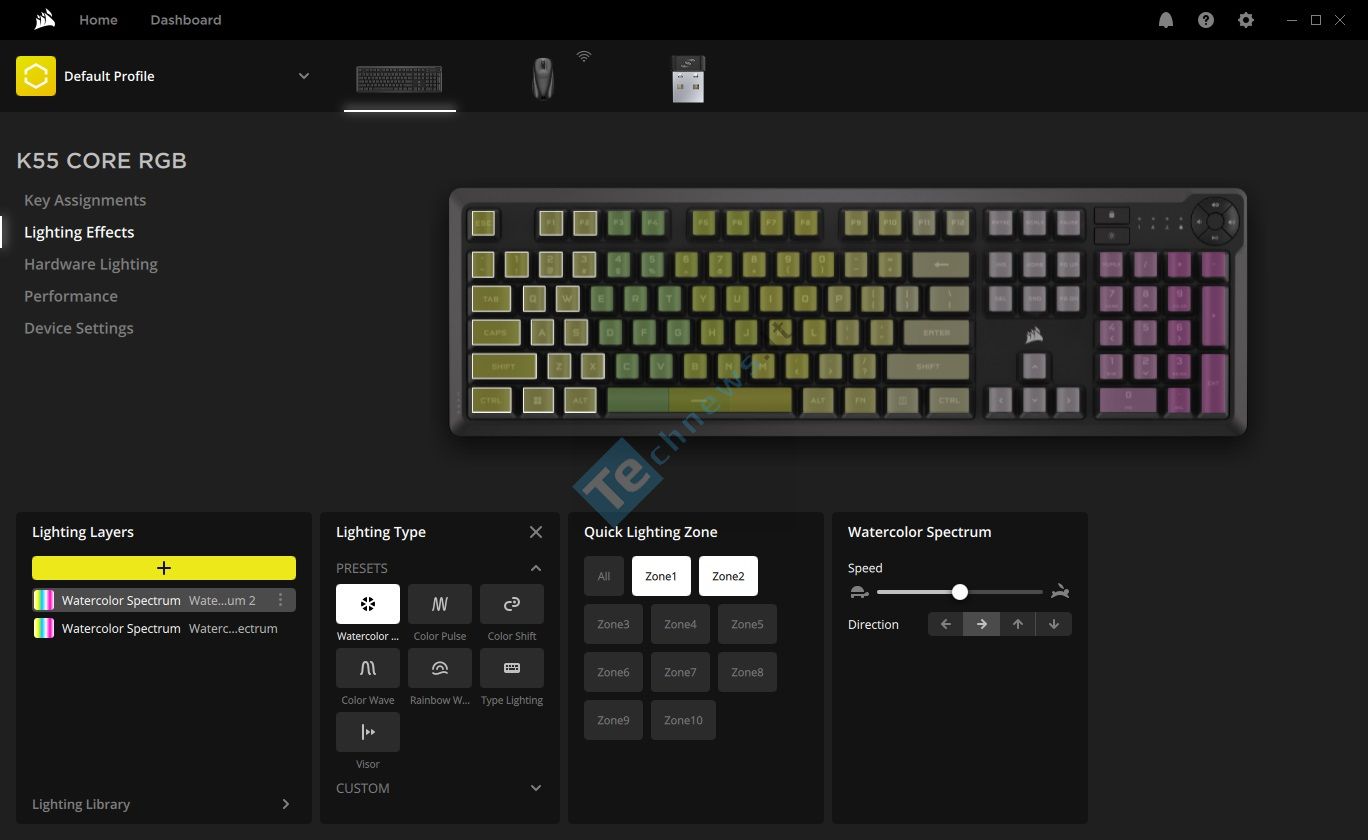Image resolution: width=1368 pixels, height=840 pixels.
Task: Select the wireless mouse device
Action: coord(542,78)
